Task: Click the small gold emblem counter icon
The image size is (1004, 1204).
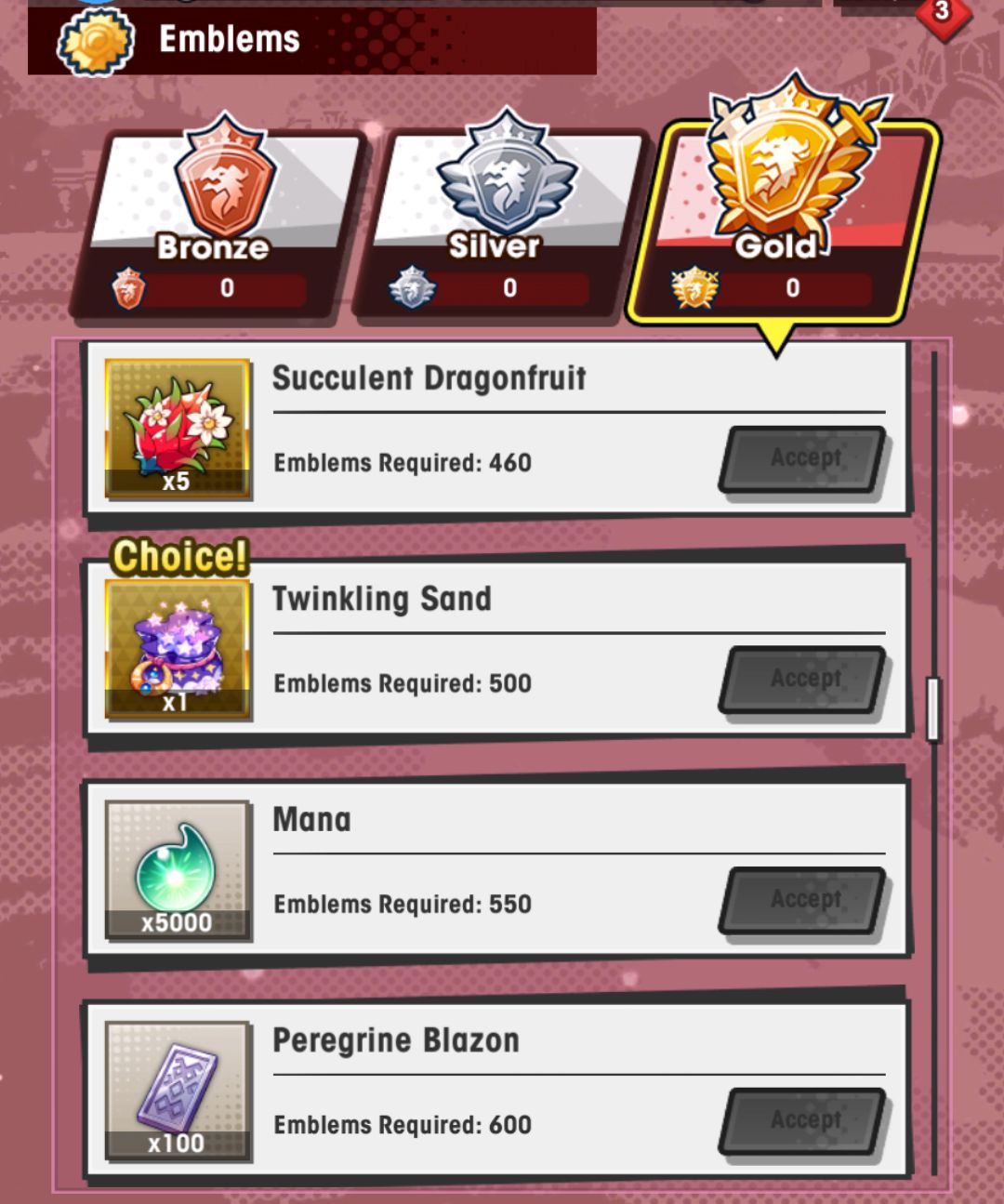Action: pos(695,287)
